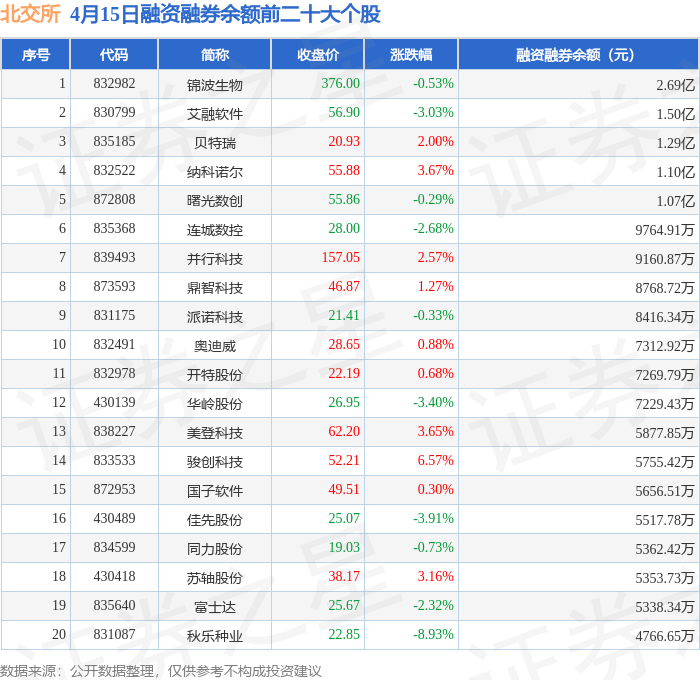Click the 涨跌幅 column header
This screenshot has height=680, width=700.
click(x=411, y=54)
